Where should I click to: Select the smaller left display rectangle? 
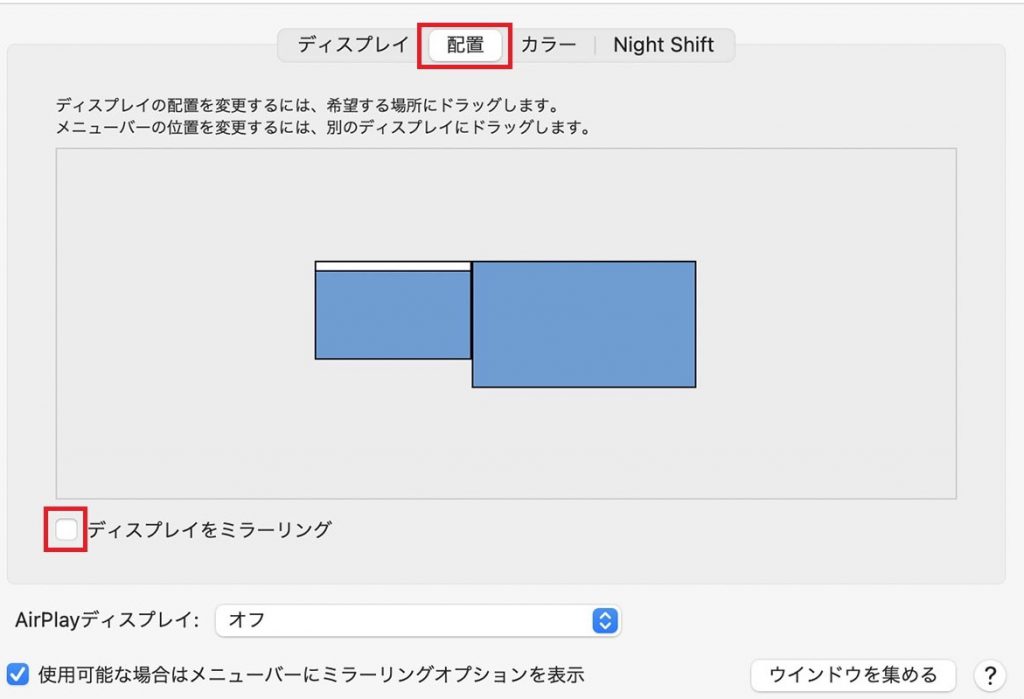393,314
